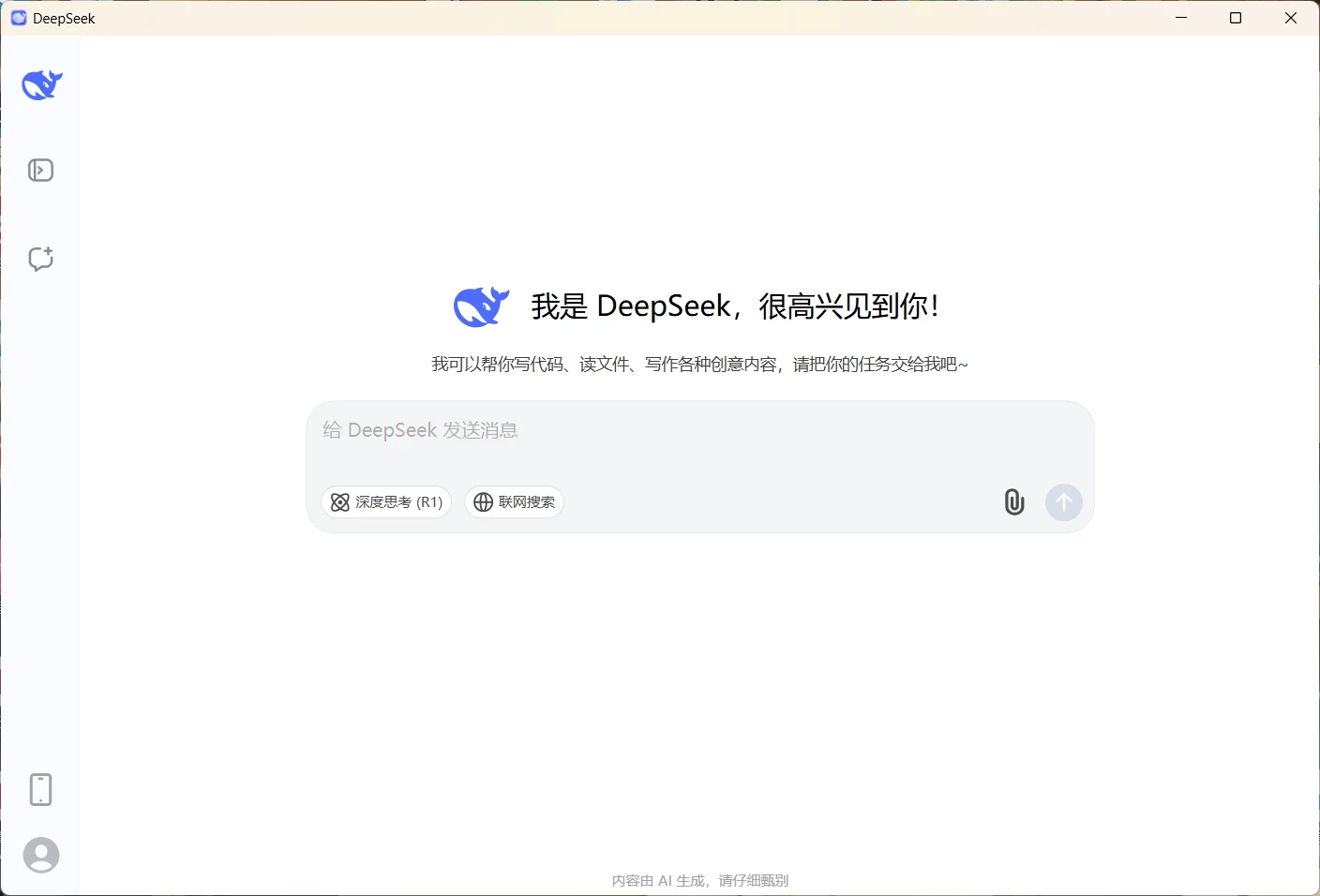
Task: Maximize the DeepSeek window
Action: 1235,18
